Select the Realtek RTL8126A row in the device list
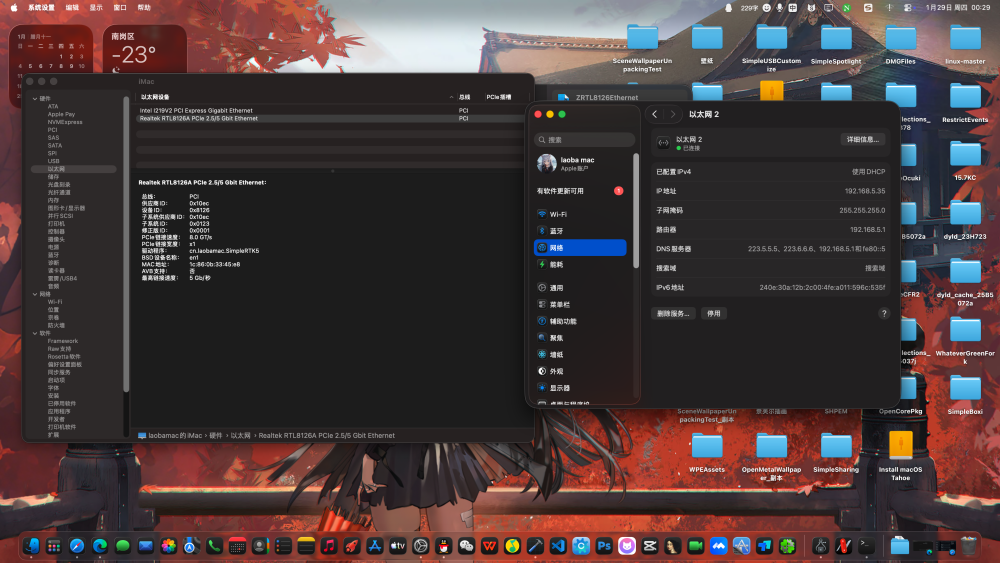The width and height of the screenshot is (1000, 563). tap(329, 119)
